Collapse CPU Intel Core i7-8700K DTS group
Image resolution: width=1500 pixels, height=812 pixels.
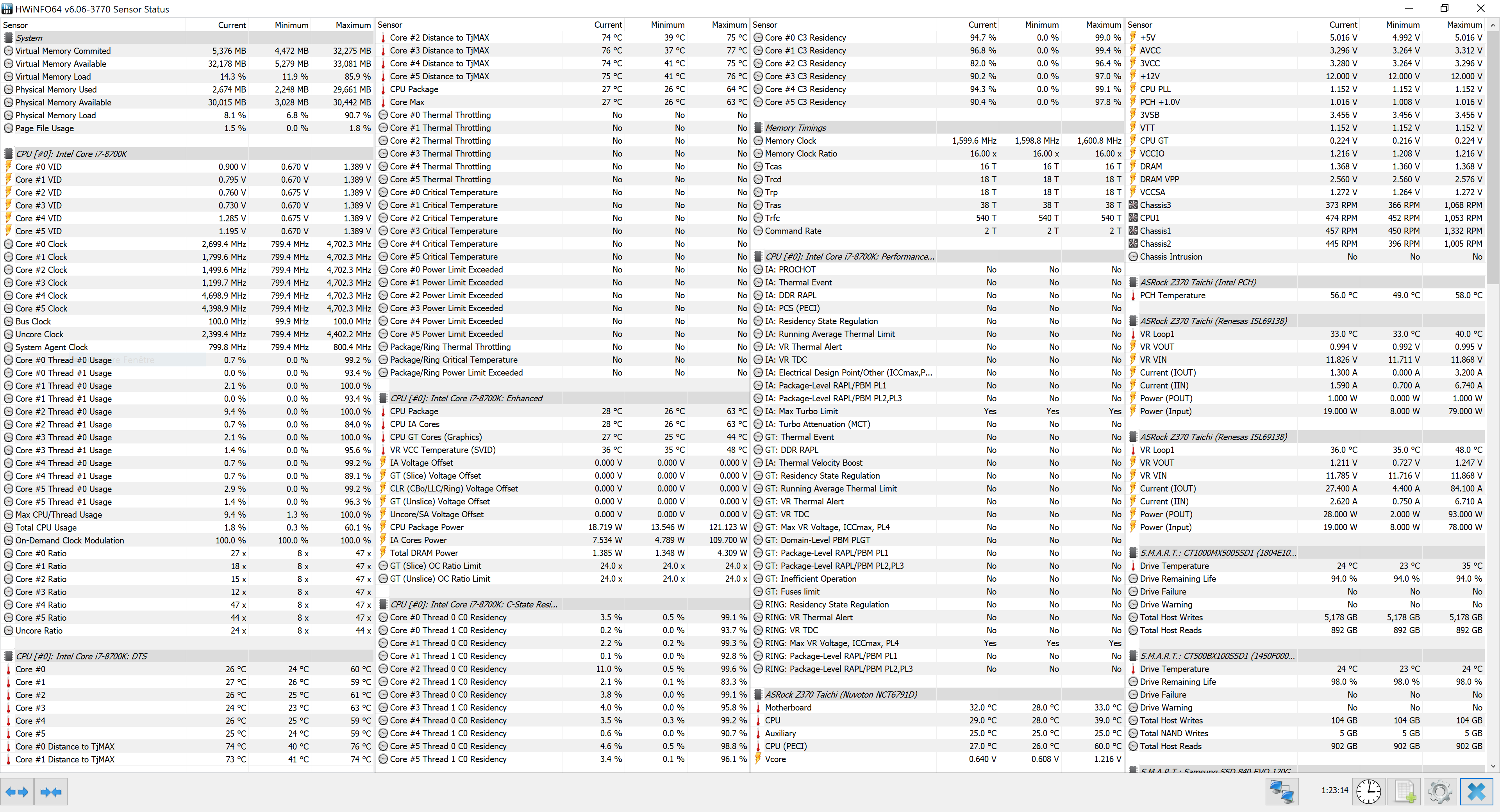coord(81,656)
